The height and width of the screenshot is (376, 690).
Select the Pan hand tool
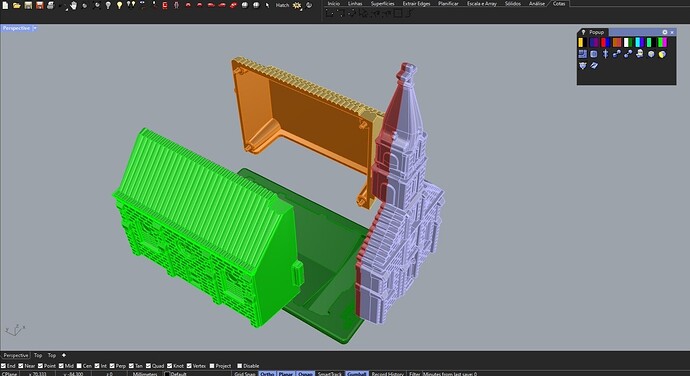tap(73, 5)
